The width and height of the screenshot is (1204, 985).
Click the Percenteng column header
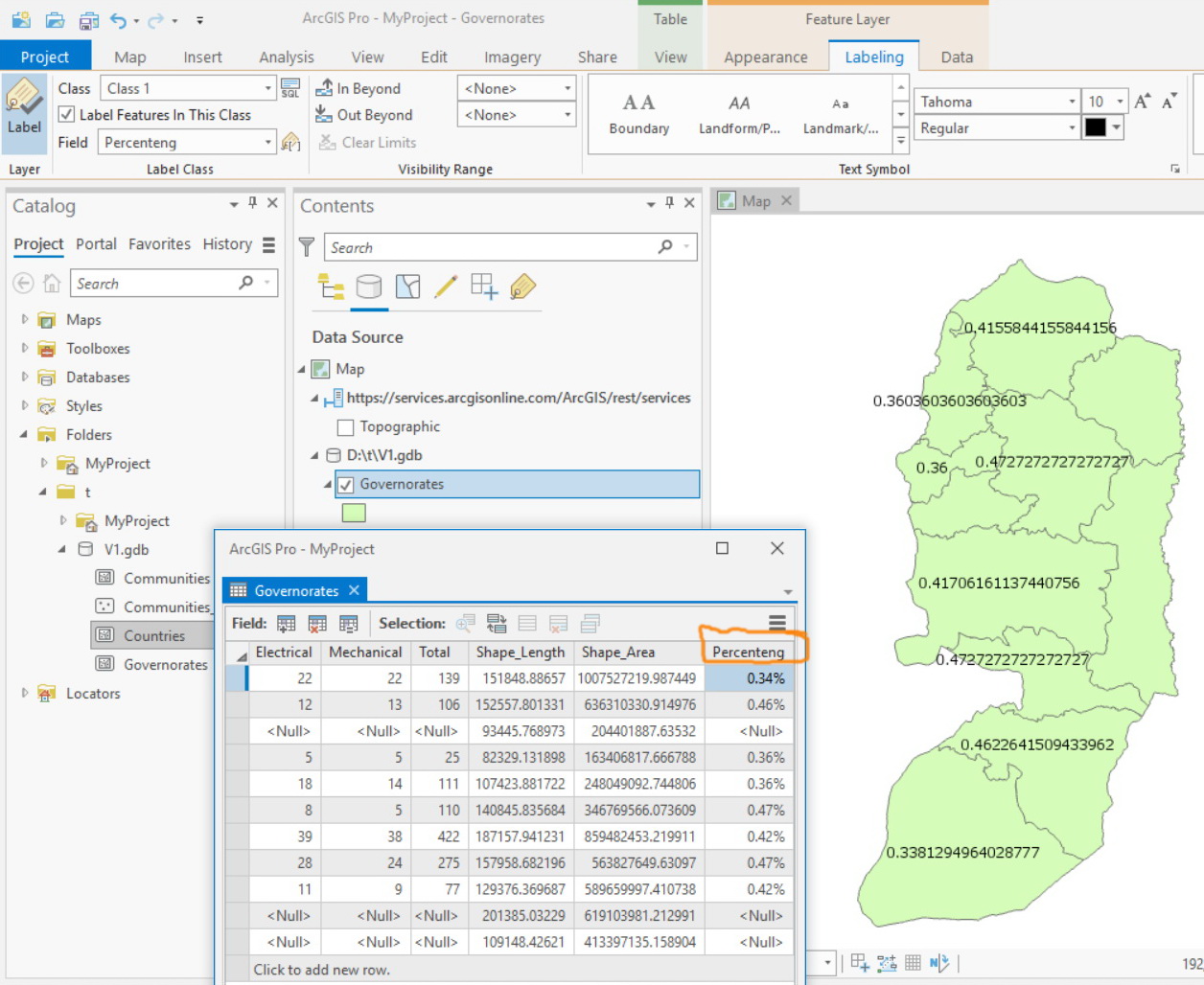coord(748,653)
